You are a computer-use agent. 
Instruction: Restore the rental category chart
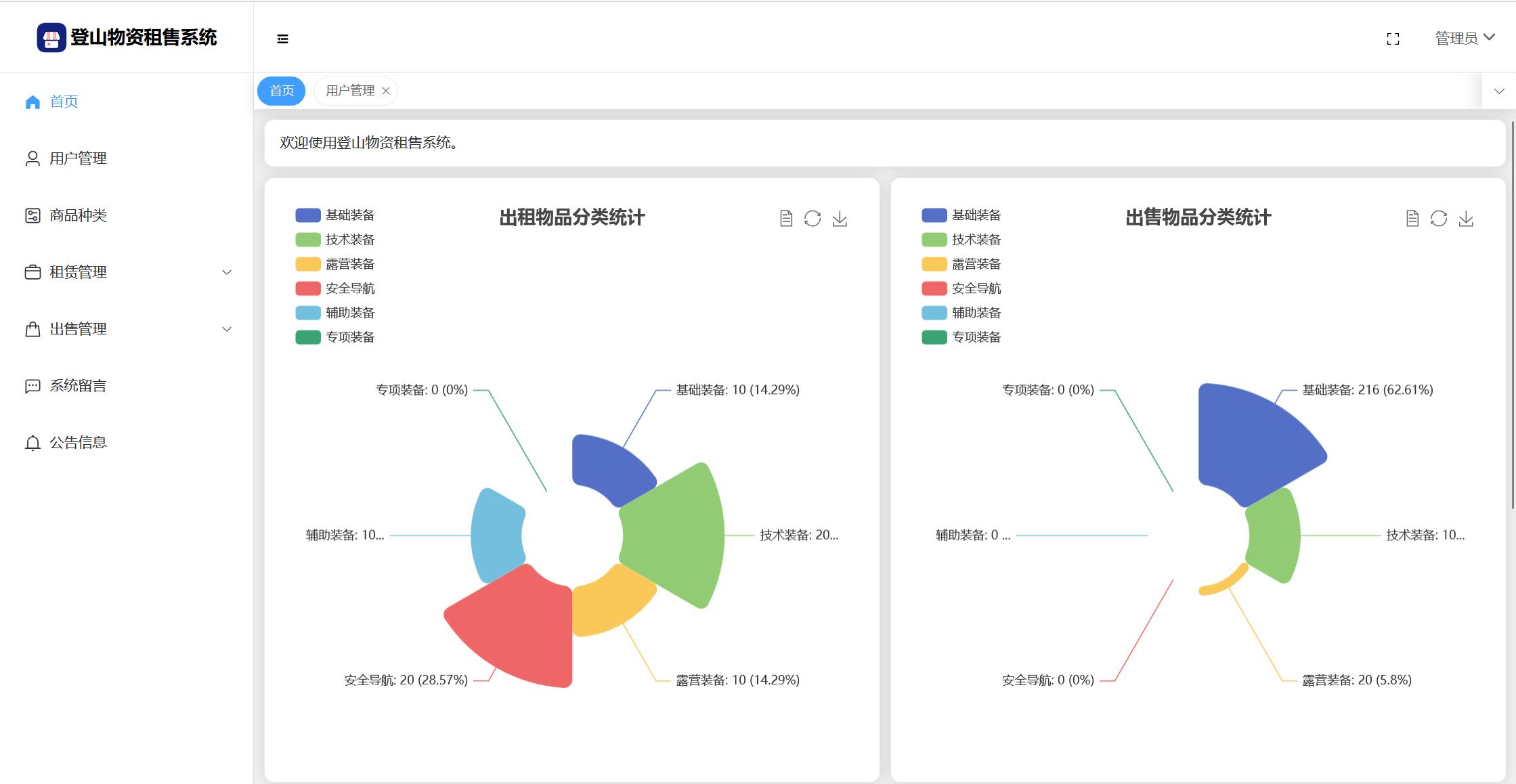coord(813,219)
